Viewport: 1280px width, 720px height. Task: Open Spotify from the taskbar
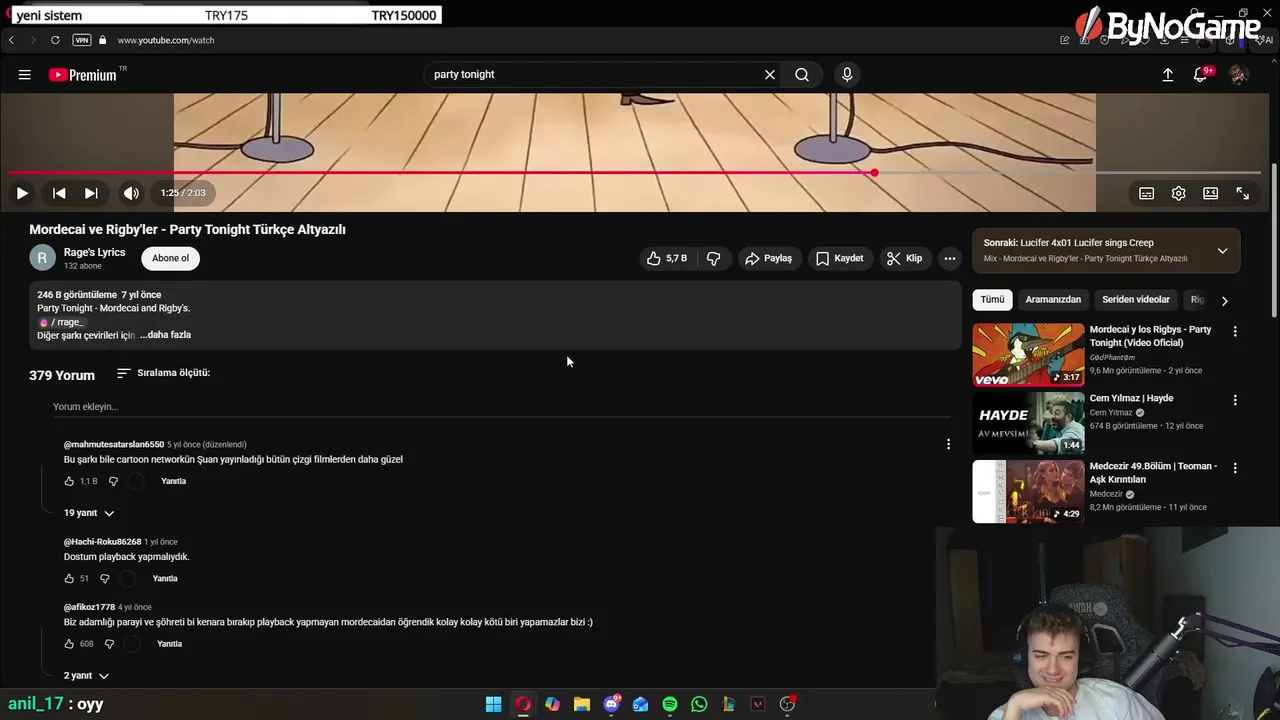pyautogui.click(x=670, y=704)
